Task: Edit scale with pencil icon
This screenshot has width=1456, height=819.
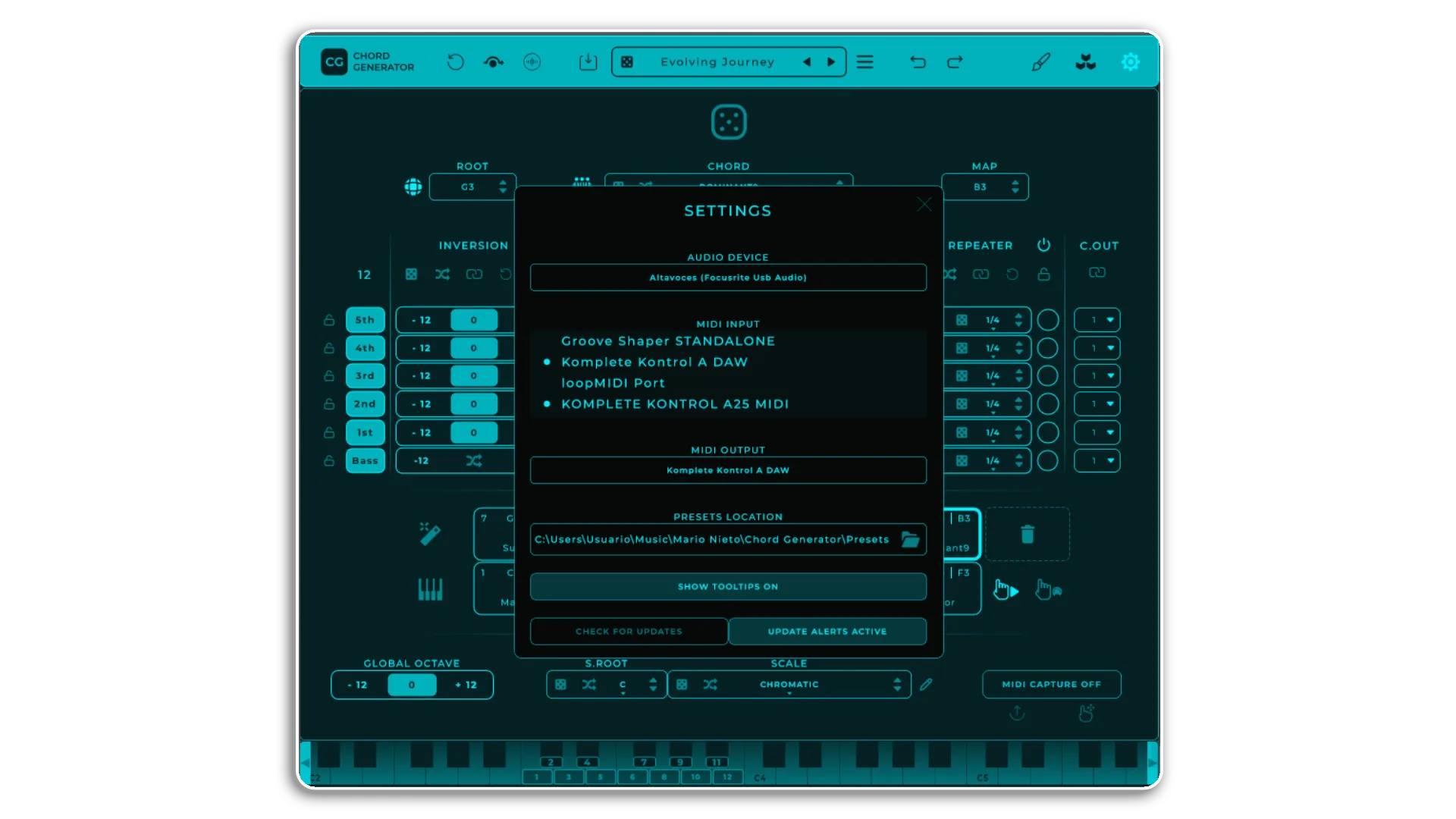Action: click(x=926, y=685)
